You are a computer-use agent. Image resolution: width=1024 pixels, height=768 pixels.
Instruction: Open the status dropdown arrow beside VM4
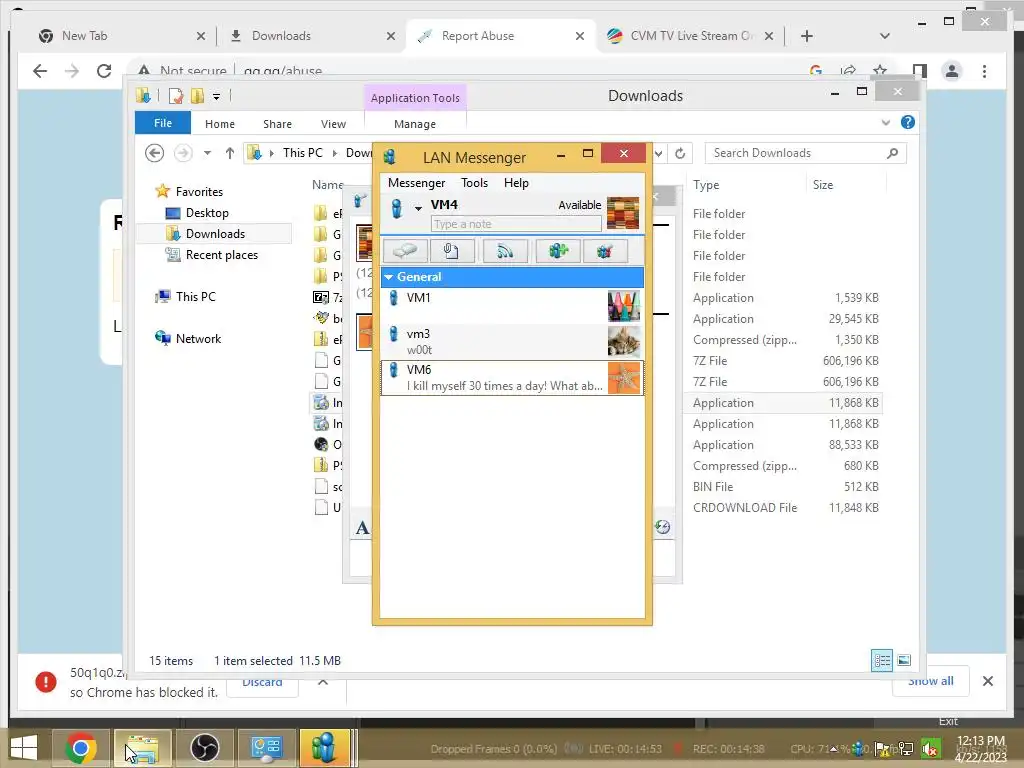click(418, 208)
